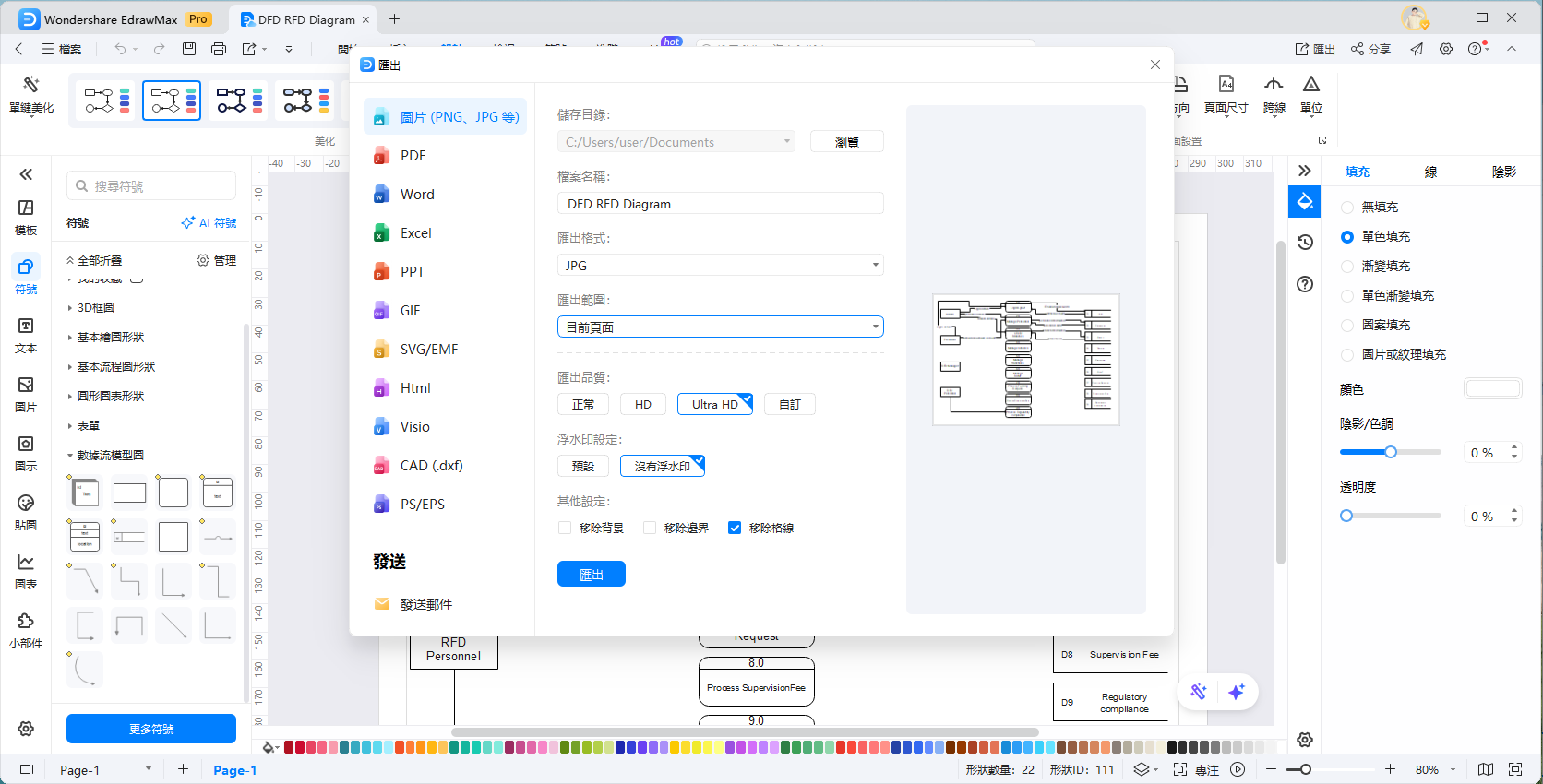This screenshot has height=784, width=1543.
Task: Click the shade/tint slider handle
Action: pos(1391,452)
